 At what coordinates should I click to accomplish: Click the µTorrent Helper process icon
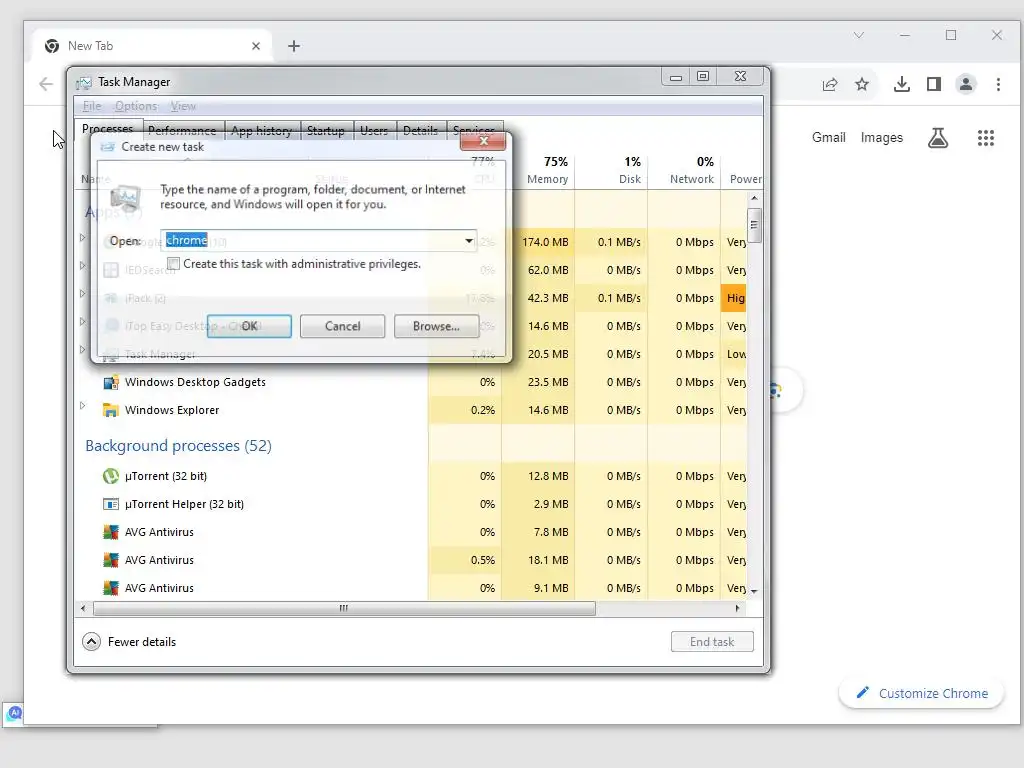point(111,504)
